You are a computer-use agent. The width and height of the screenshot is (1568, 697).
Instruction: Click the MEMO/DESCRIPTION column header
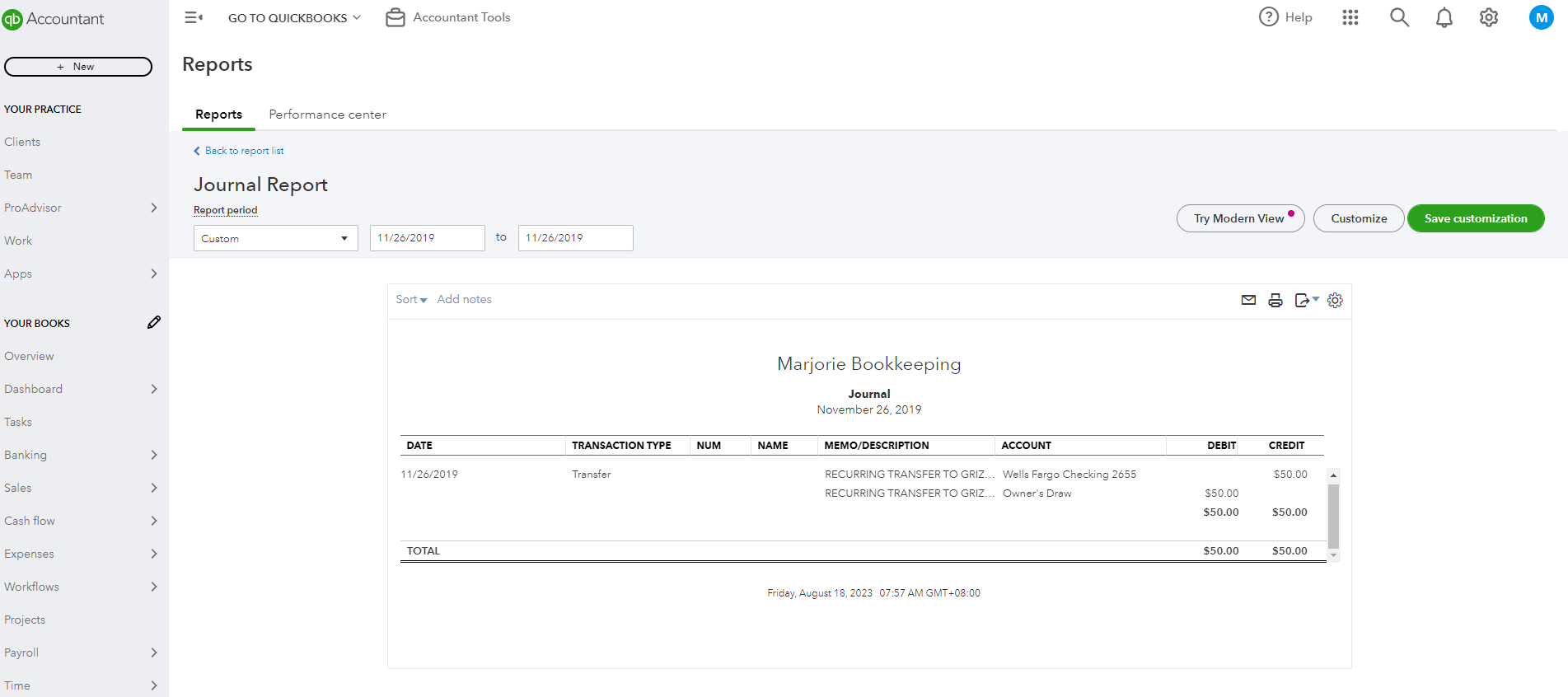(877, 446)
